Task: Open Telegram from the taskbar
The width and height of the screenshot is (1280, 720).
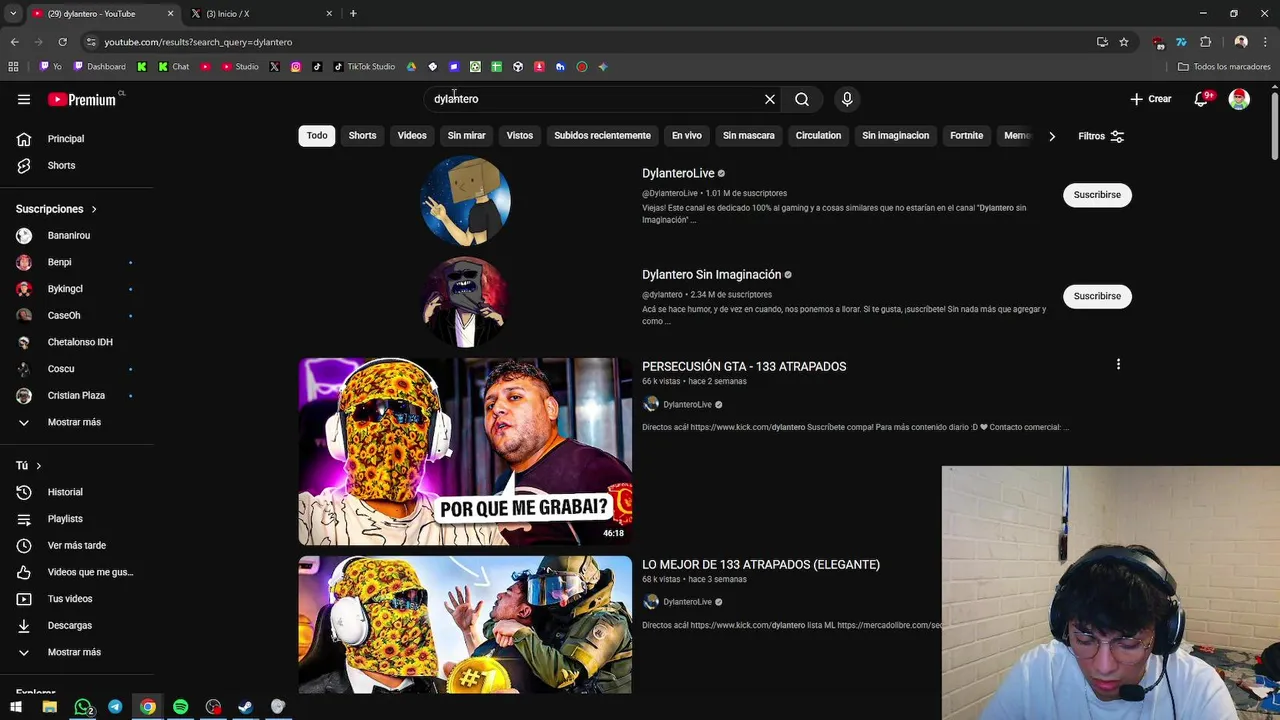Action: (115, 707)
